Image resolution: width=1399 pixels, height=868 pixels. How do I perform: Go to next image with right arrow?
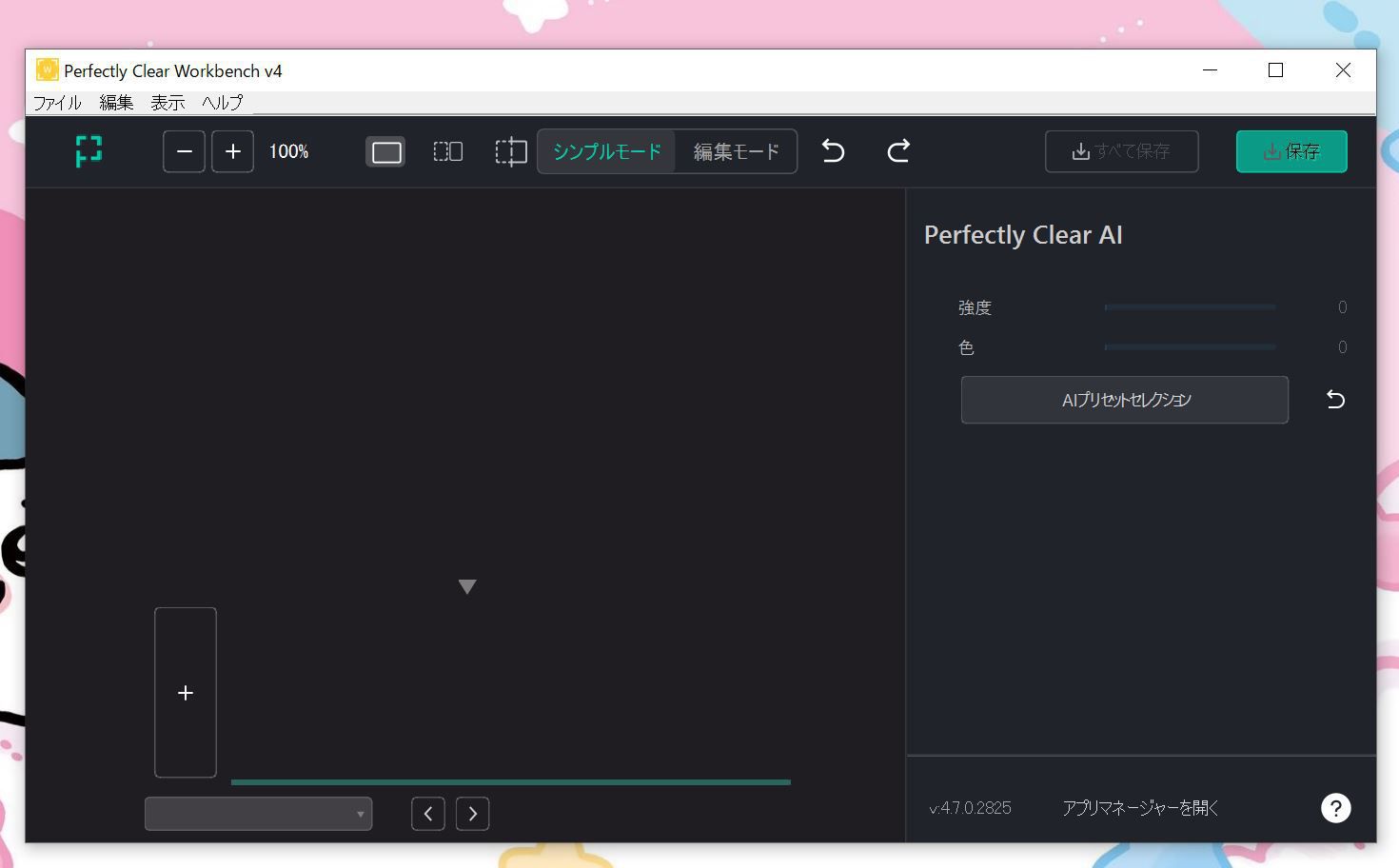point(473,814)
